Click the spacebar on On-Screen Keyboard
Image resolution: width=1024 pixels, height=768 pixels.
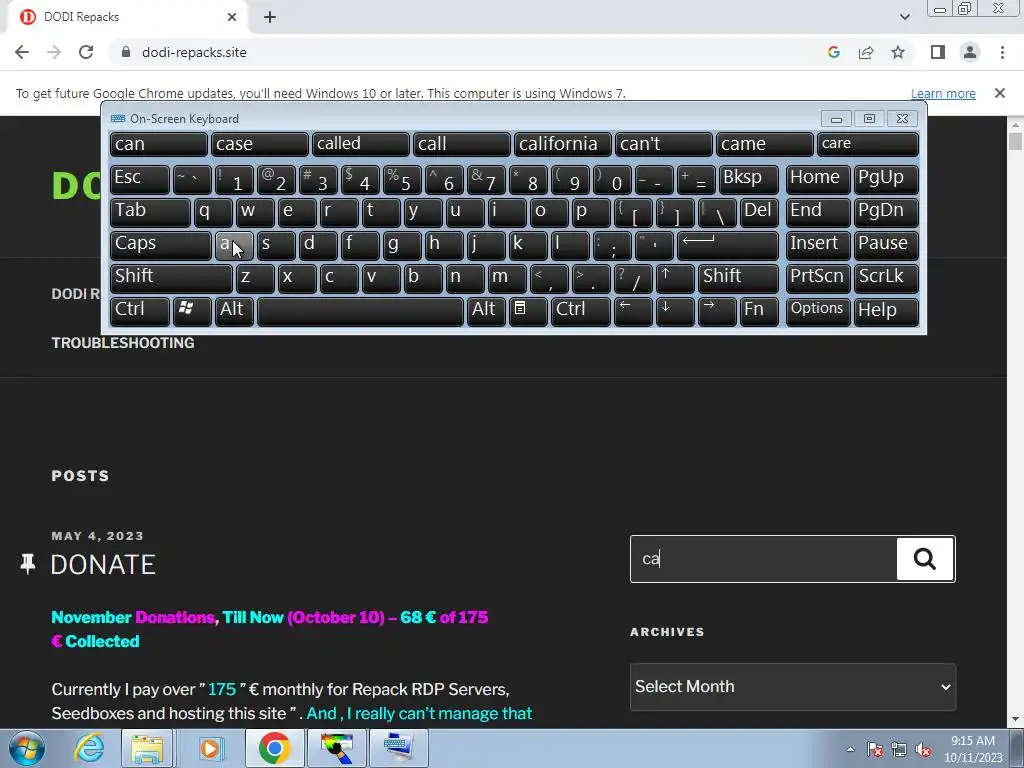point(360,311)
